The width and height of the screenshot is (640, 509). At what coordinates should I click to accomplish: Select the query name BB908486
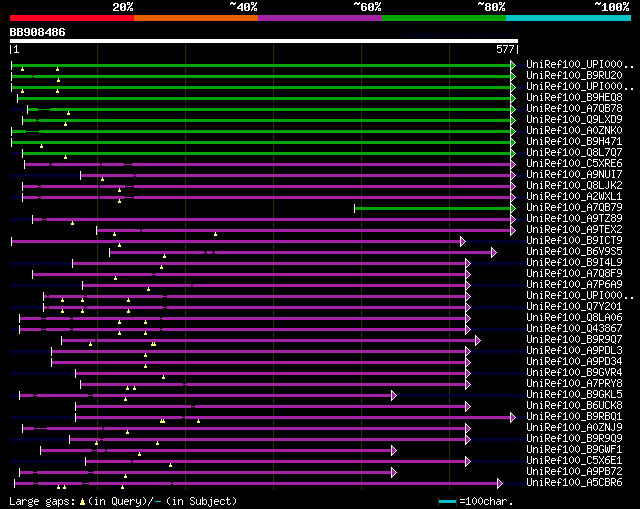coord(38,32)
